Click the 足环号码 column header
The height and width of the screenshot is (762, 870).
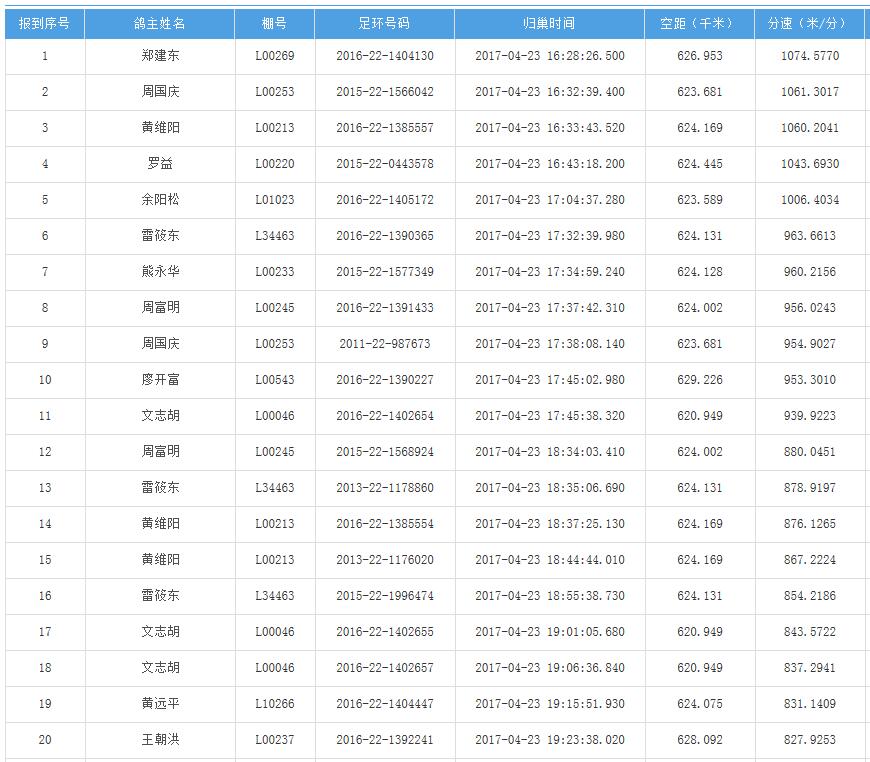[384, 23]
